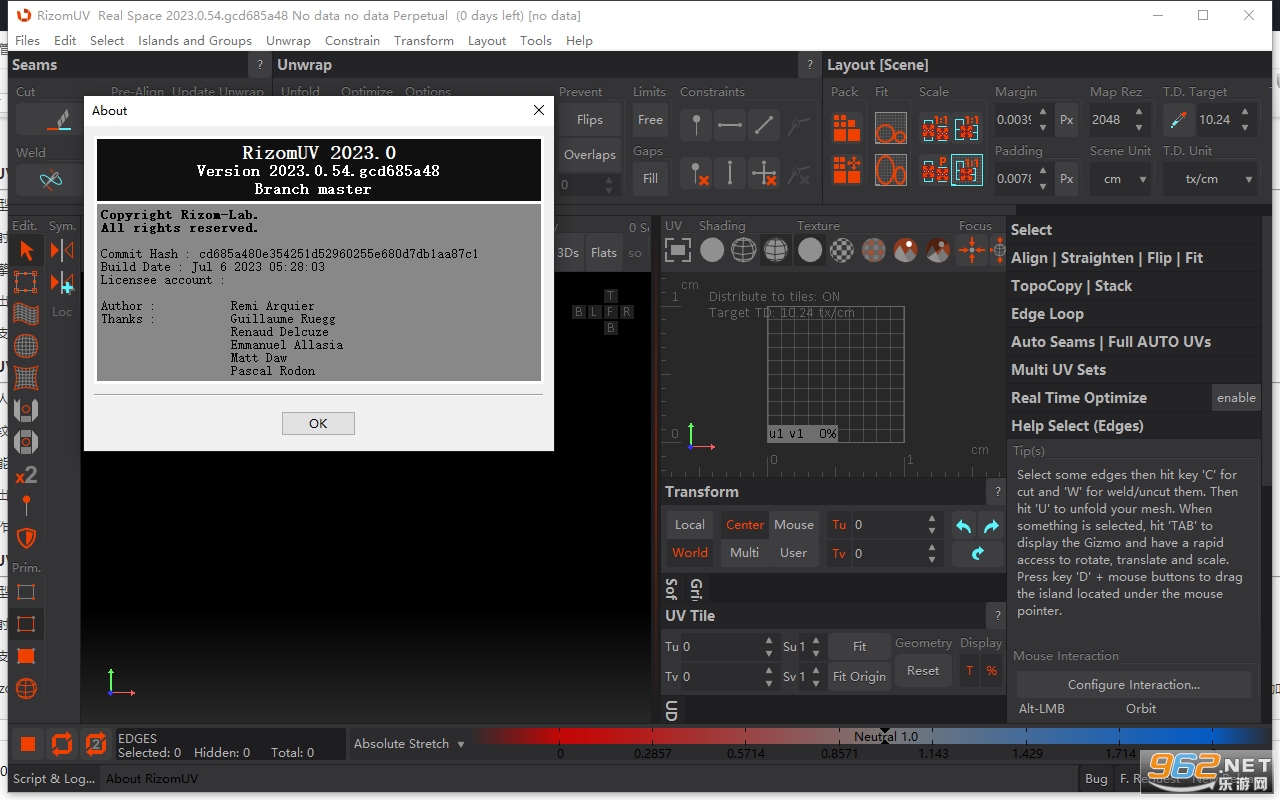Switch to World transform space
The image size is (1280, 800).
tap(689, 553)
